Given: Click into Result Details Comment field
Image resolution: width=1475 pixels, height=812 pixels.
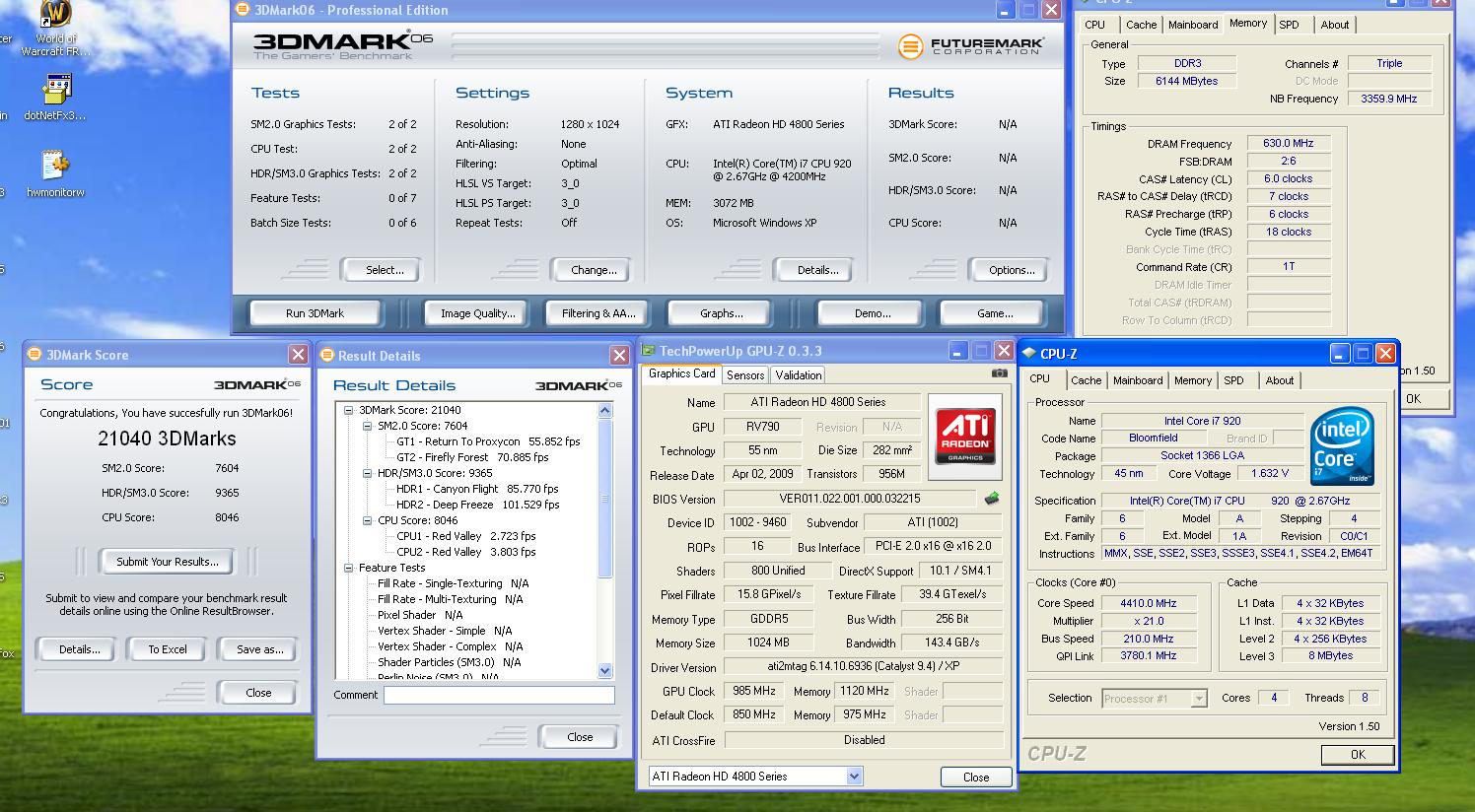Looking at the screenshot, I should click(499, 695).
